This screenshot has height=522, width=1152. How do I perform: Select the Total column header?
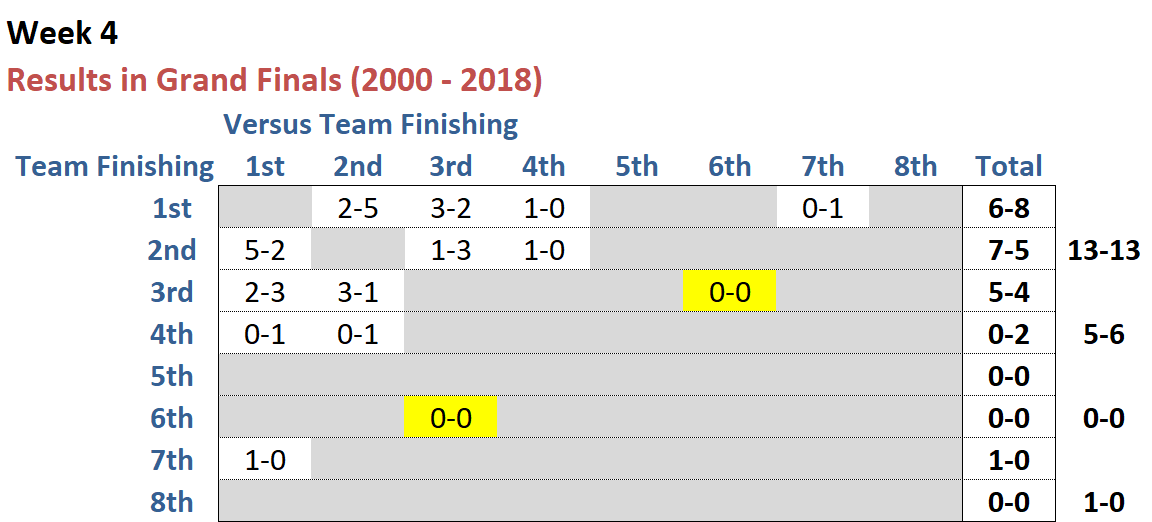pyautogui.click(x=1009, y=166)
